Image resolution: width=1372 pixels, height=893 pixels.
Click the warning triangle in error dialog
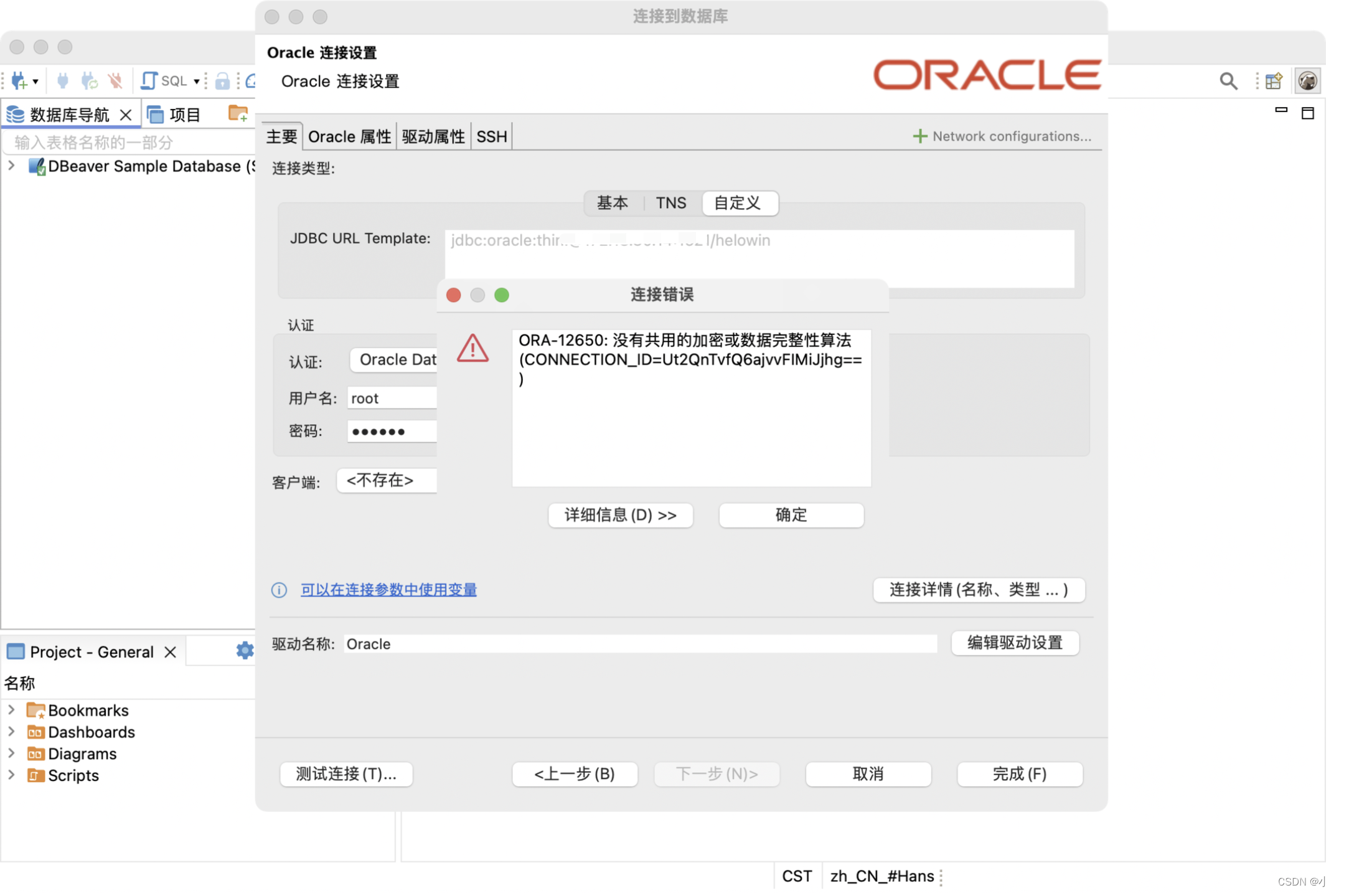[472, 348]
